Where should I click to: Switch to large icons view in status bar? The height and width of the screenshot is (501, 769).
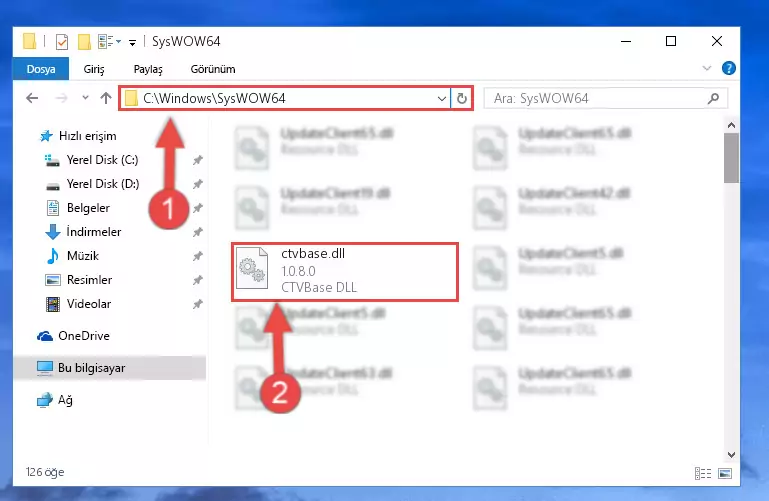click(x=725, y=473)
